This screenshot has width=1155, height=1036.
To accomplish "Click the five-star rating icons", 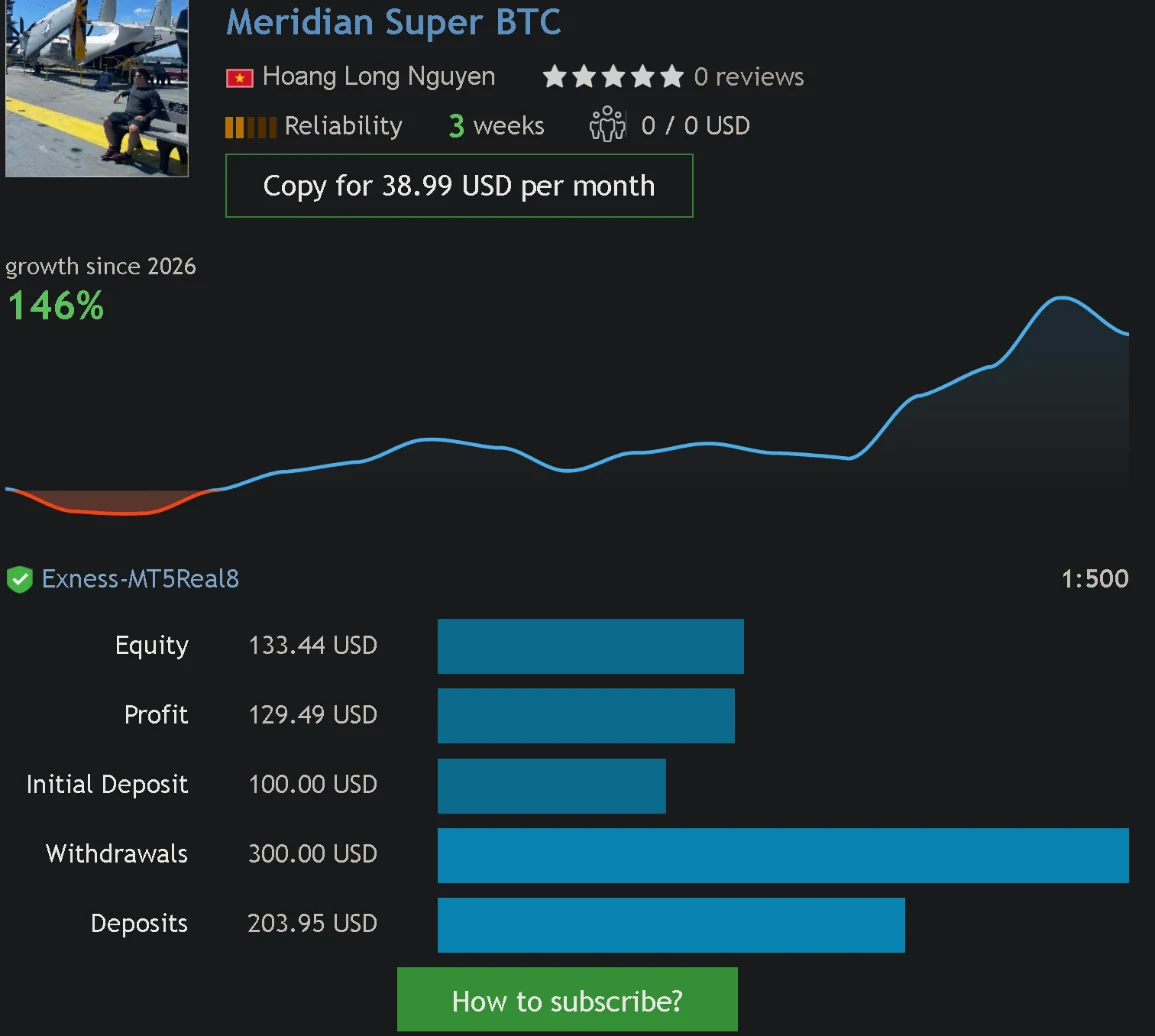I will 613,77.
